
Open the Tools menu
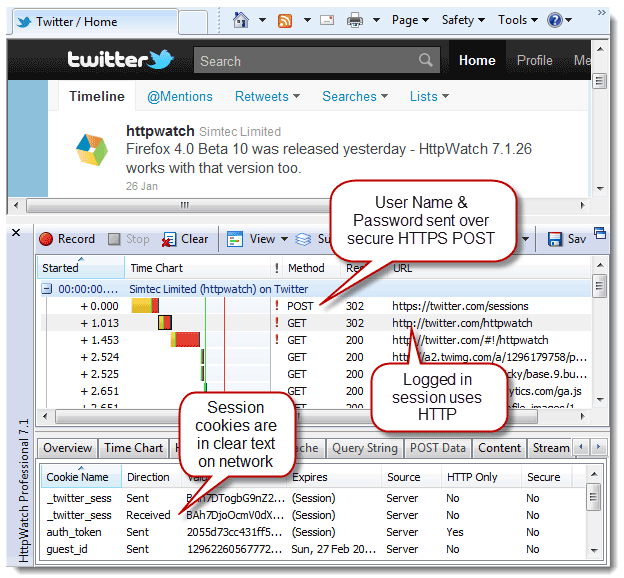[518, 20]
